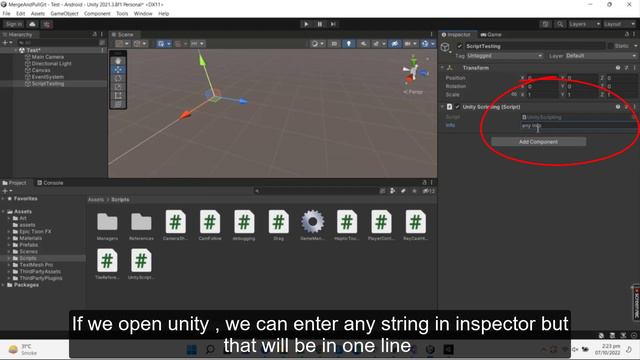Open the Layers dropdown in top toolbar
The height and width of the screenshot is (360, 640).
pos(584,24)
